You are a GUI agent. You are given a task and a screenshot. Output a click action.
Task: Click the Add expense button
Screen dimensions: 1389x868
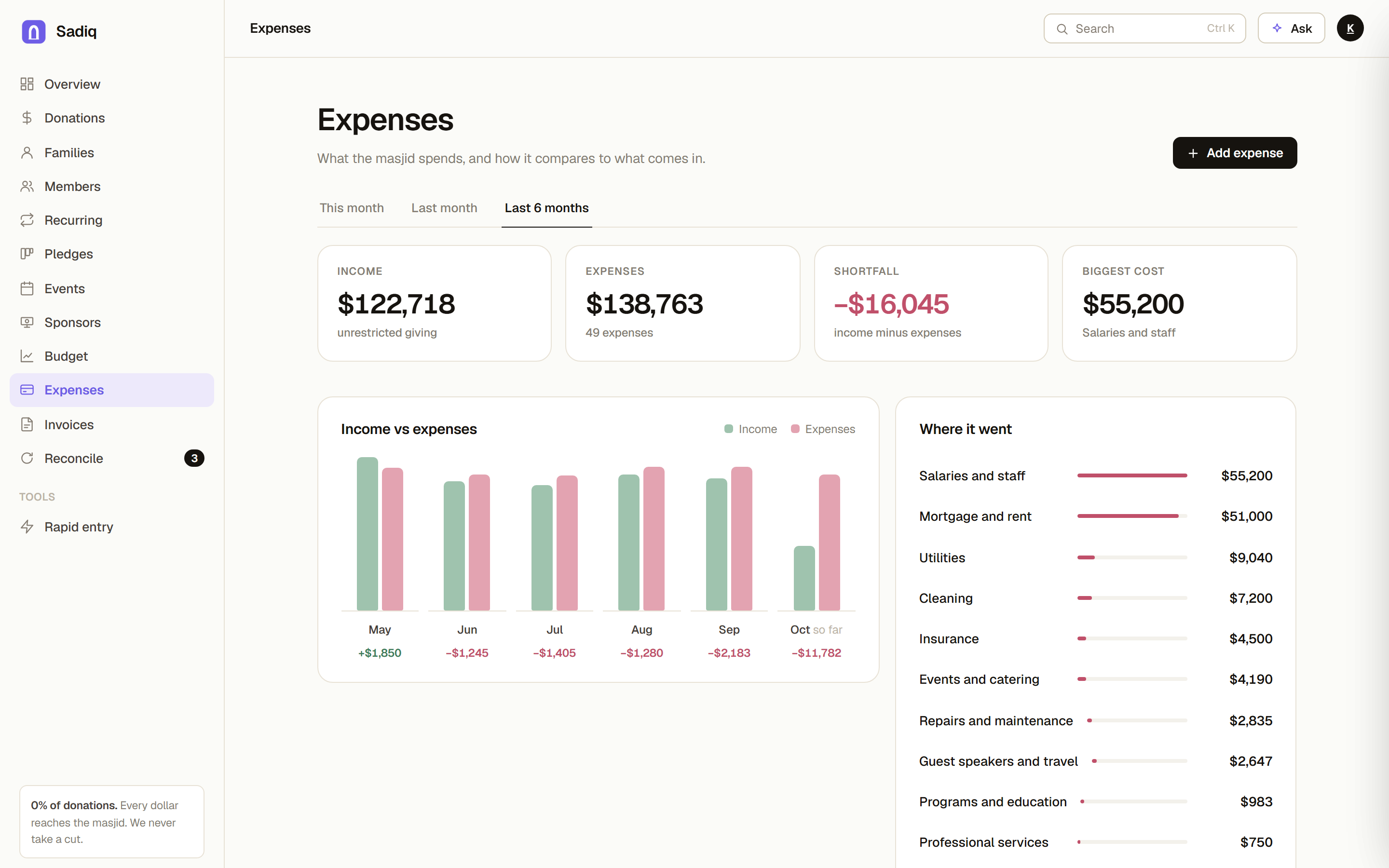1235,153
